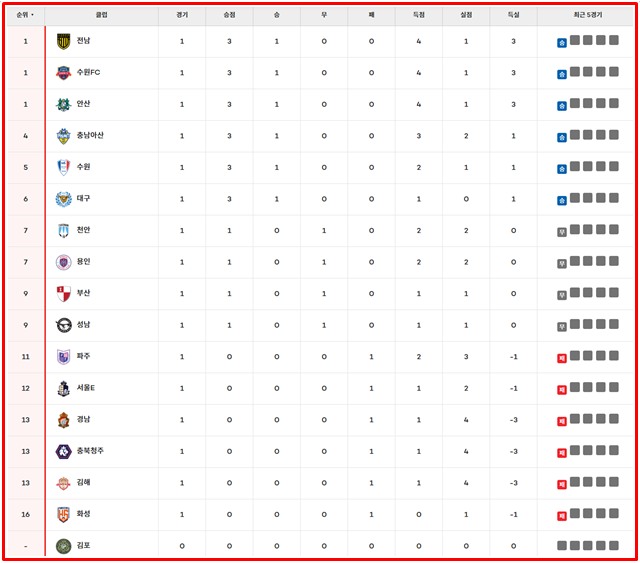Select the 득실 column header
This screenshot has width=640, height=563.
click(x=513, y=16)
